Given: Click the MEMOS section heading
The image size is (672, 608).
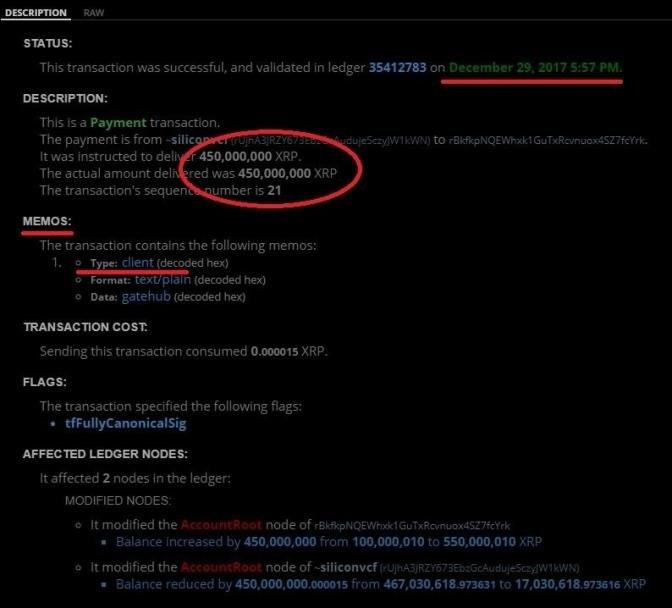Looking at the screenshot, I should click(47, 221).
